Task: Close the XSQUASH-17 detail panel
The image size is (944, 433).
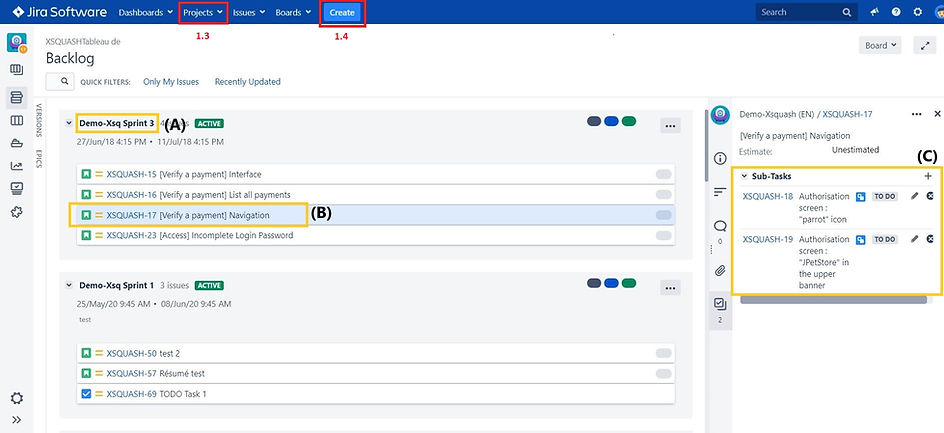Action: click(937, 113)
